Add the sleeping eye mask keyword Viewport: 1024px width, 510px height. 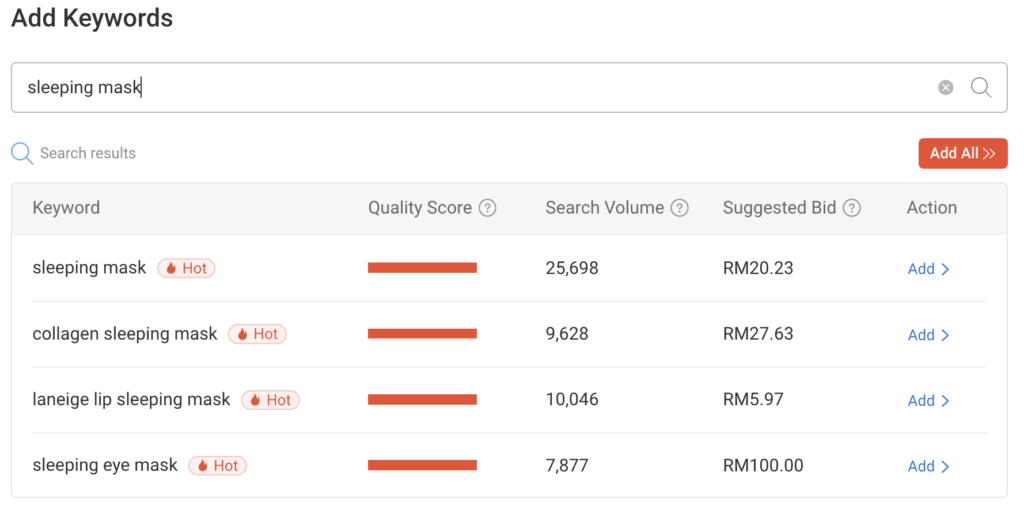coord(928,467)
